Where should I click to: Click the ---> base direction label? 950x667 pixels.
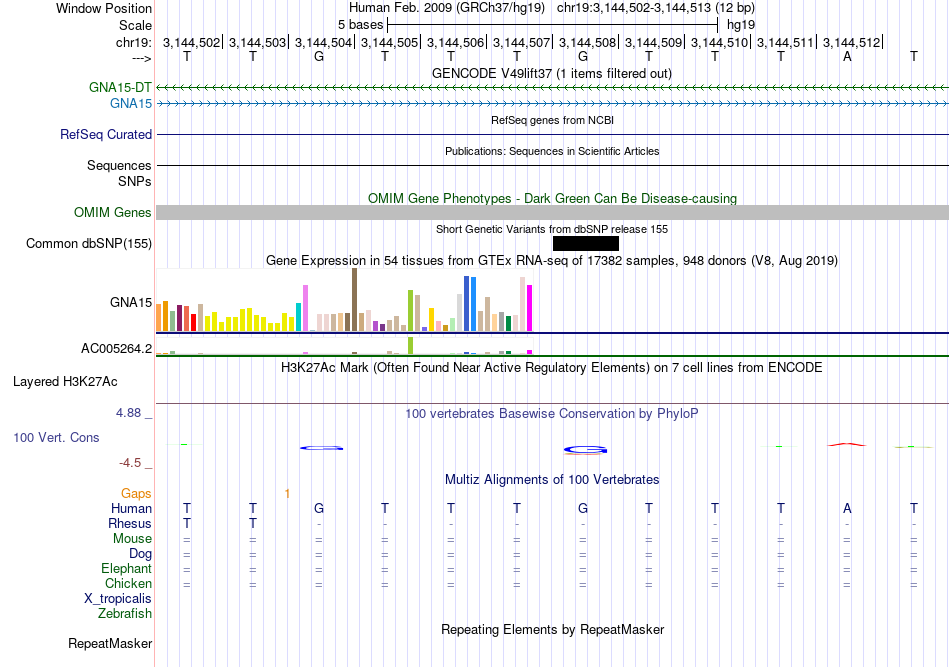pyautogui.click(x=142, y=58)
